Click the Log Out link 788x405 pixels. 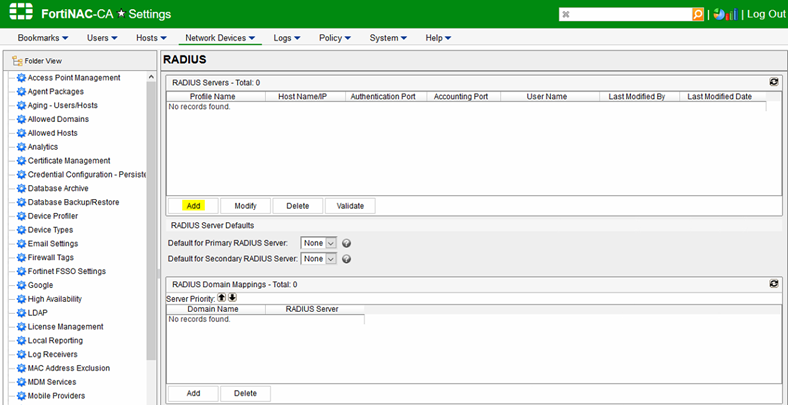tap(766, 14)
